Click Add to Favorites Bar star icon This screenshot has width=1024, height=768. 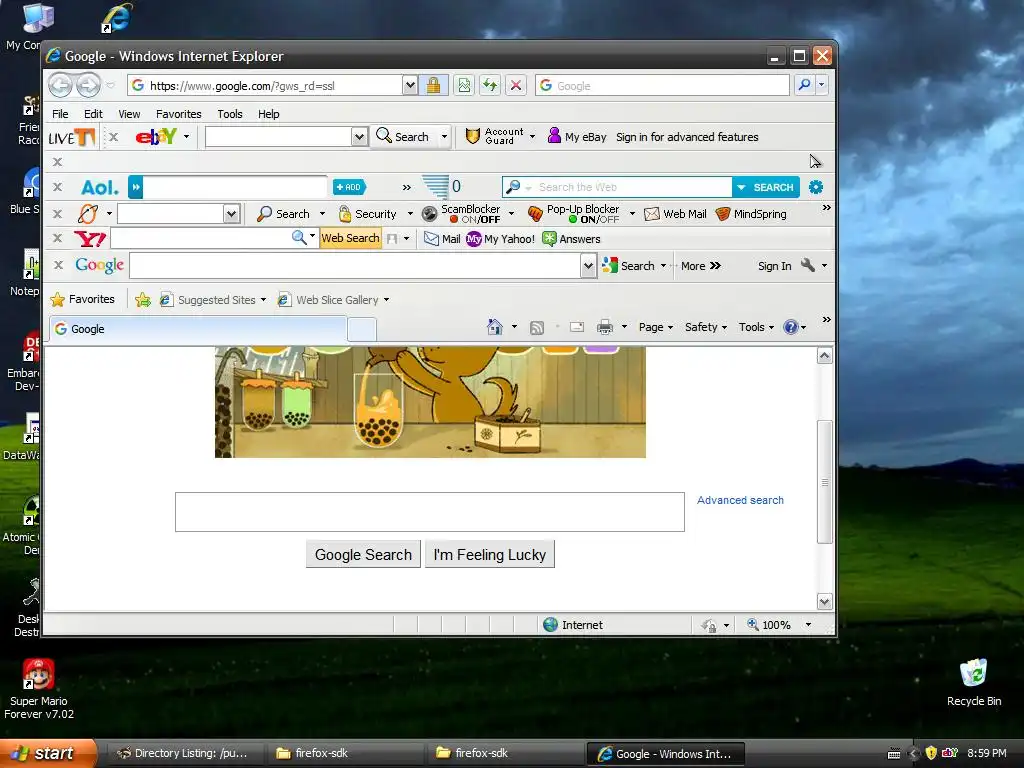(x=142, y=300)
